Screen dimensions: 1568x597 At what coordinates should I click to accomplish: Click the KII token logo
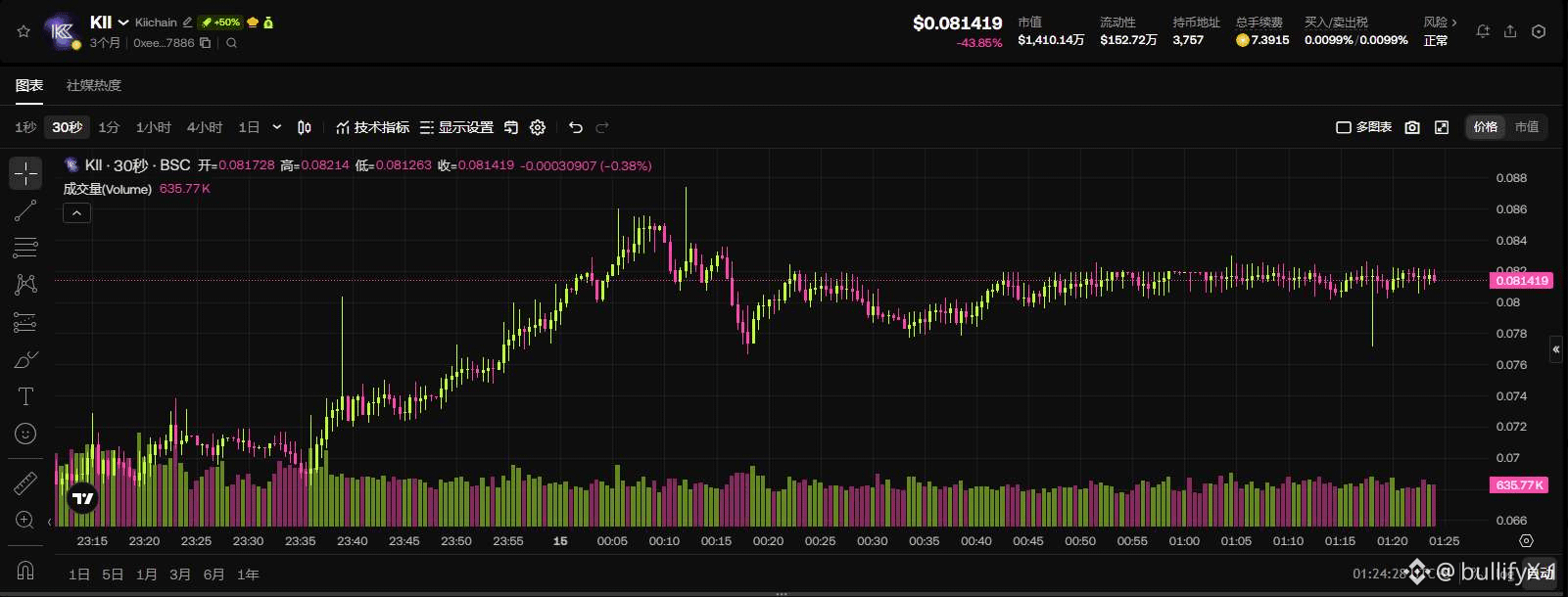62,31
